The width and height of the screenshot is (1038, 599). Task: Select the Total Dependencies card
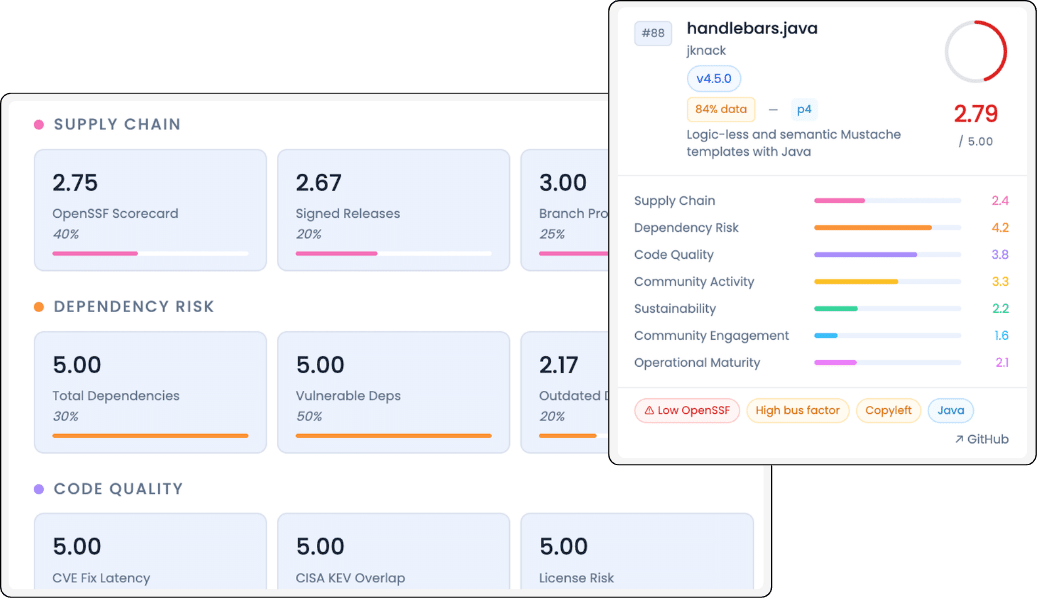click(150, 392)
